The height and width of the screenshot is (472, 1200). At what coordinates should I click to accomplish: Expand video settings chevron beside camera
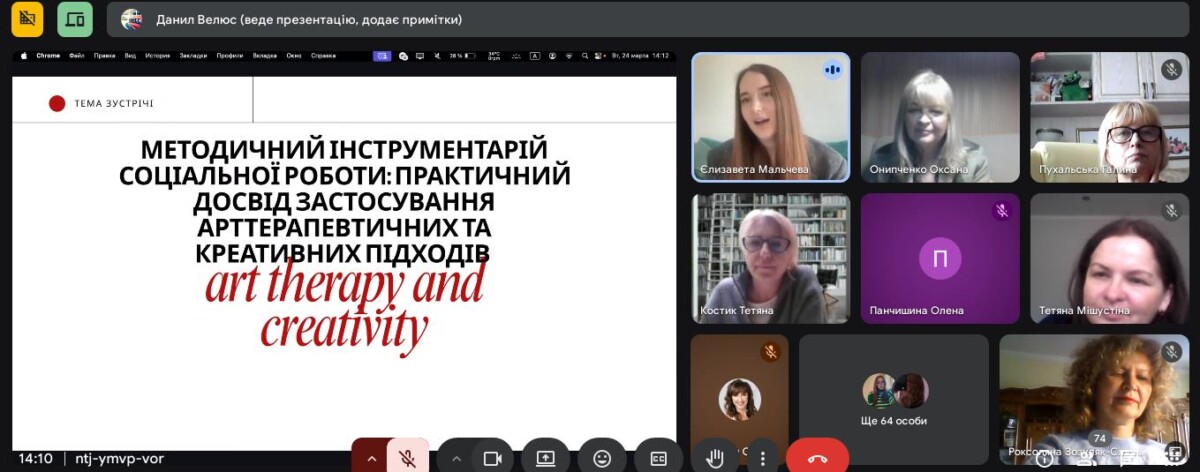coord(456,458)
